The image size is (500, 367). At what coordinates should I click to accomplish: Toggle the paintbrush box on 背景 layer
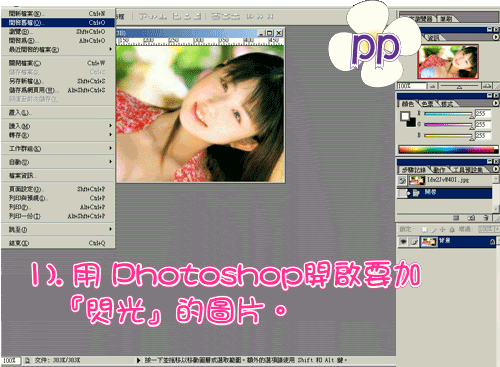[414, 242]
